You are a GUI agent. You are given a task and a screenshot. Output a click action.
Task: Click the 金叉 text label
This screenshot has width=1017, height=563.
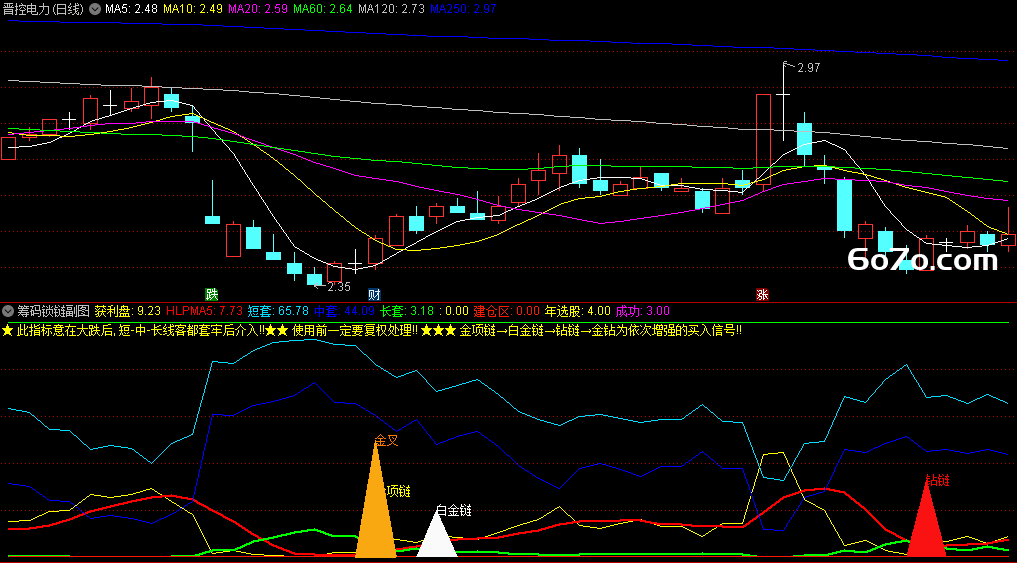(387, 440)
